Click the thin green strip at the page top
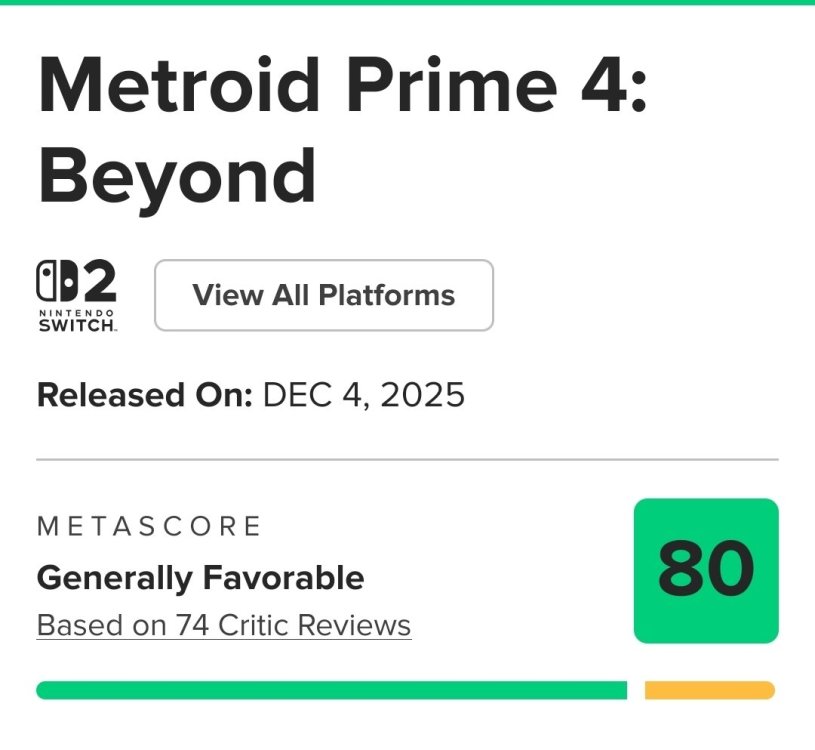 (x=407, y=2)
